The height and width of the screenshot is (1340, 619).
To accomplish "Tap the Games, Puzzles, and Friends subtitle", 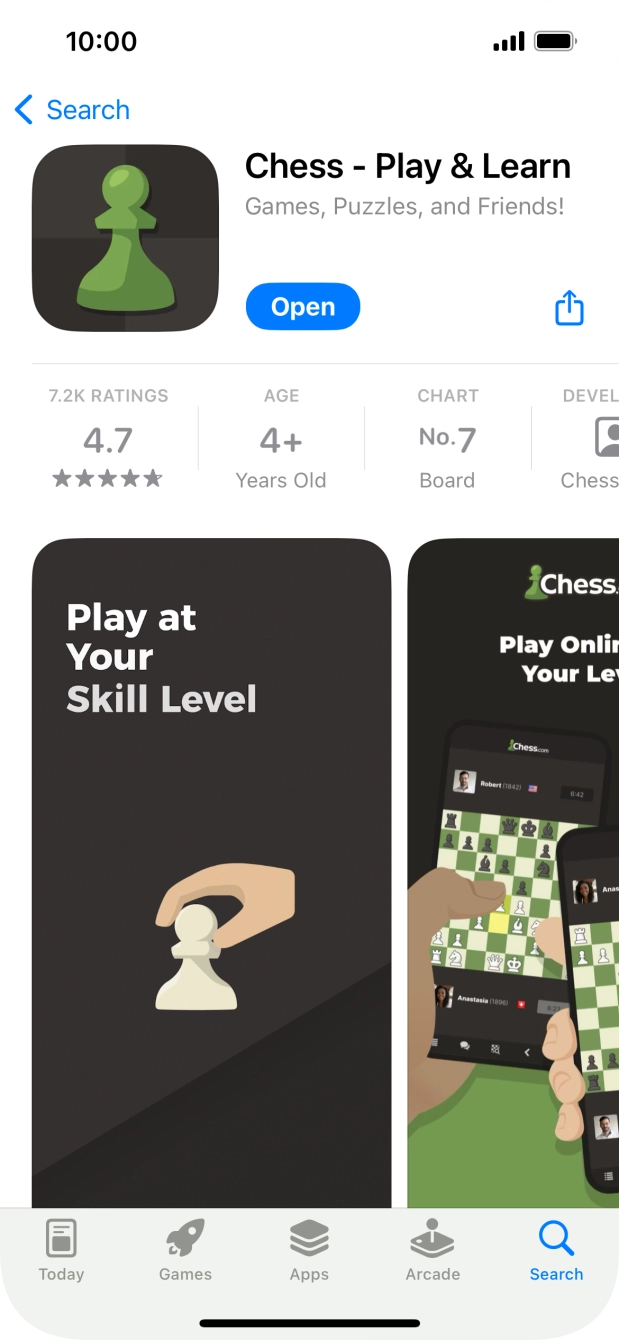I will pyautogui.click(x=405, y=206).
